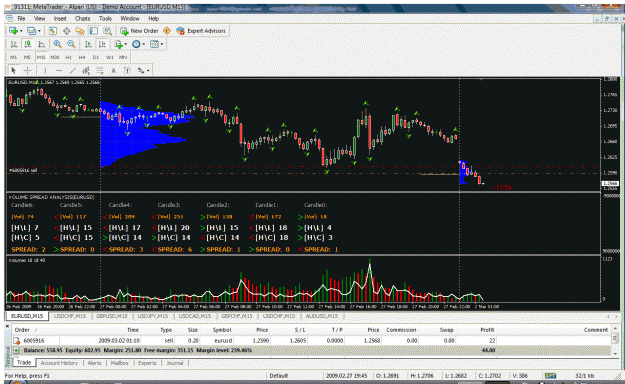Zoom in on the chart

click(57, 44)
